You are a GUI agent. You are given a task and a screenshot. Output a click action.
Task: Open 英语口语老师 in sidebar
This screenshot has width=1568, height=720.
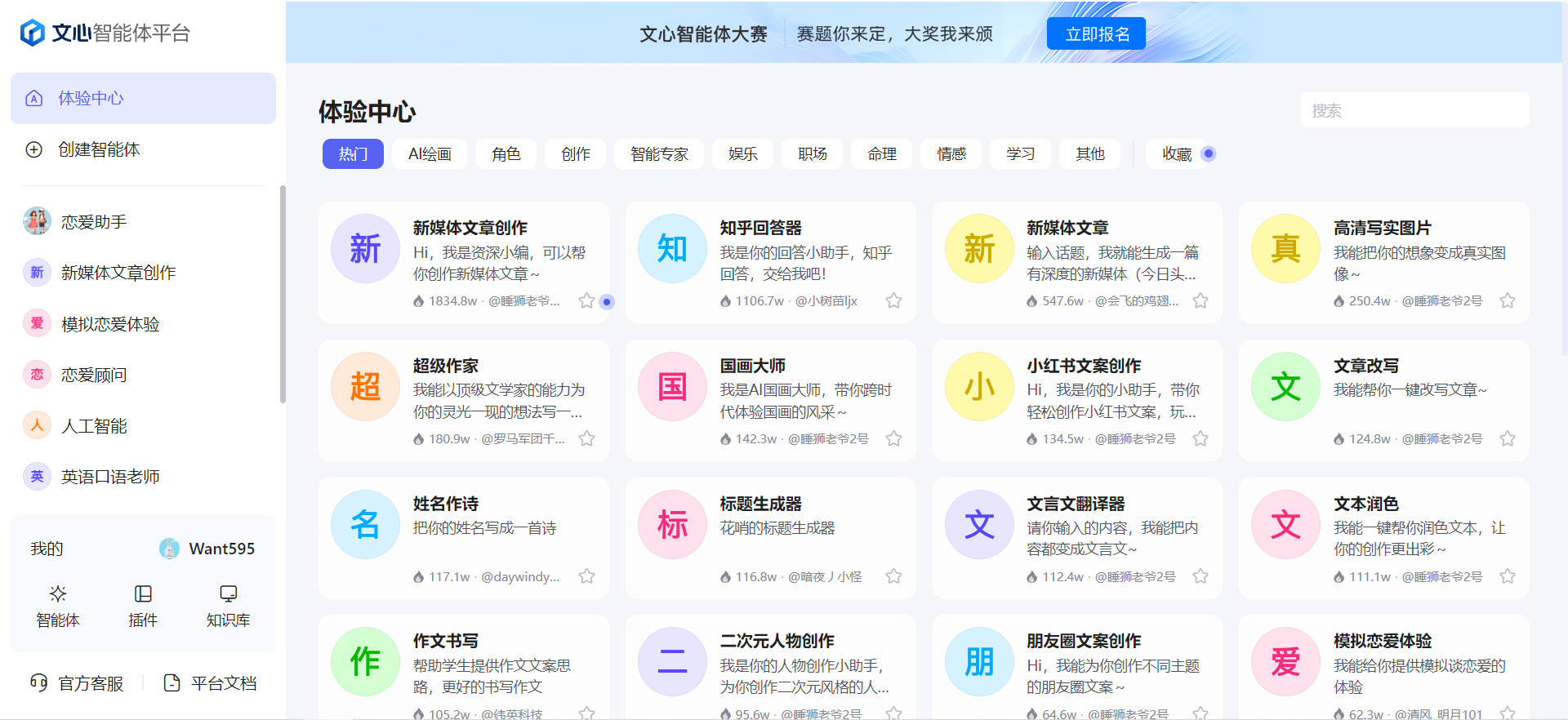click(x=110, y=477)
